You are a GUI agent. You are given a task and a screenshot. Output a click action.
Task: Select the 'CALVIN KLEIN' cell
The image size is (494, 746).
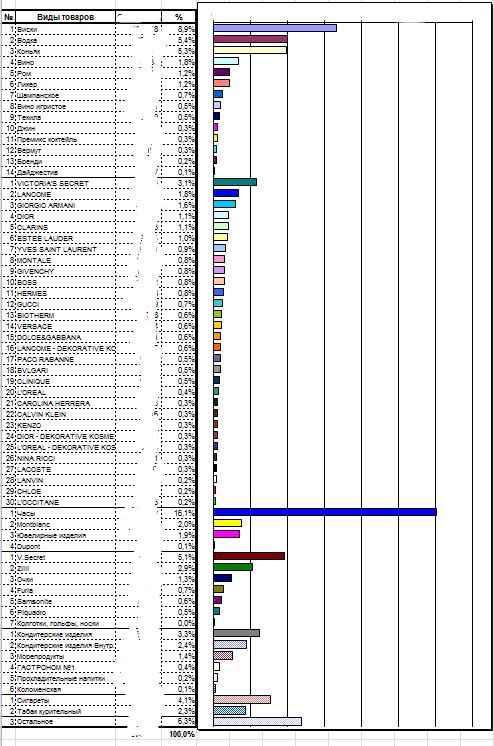point(66,414)
